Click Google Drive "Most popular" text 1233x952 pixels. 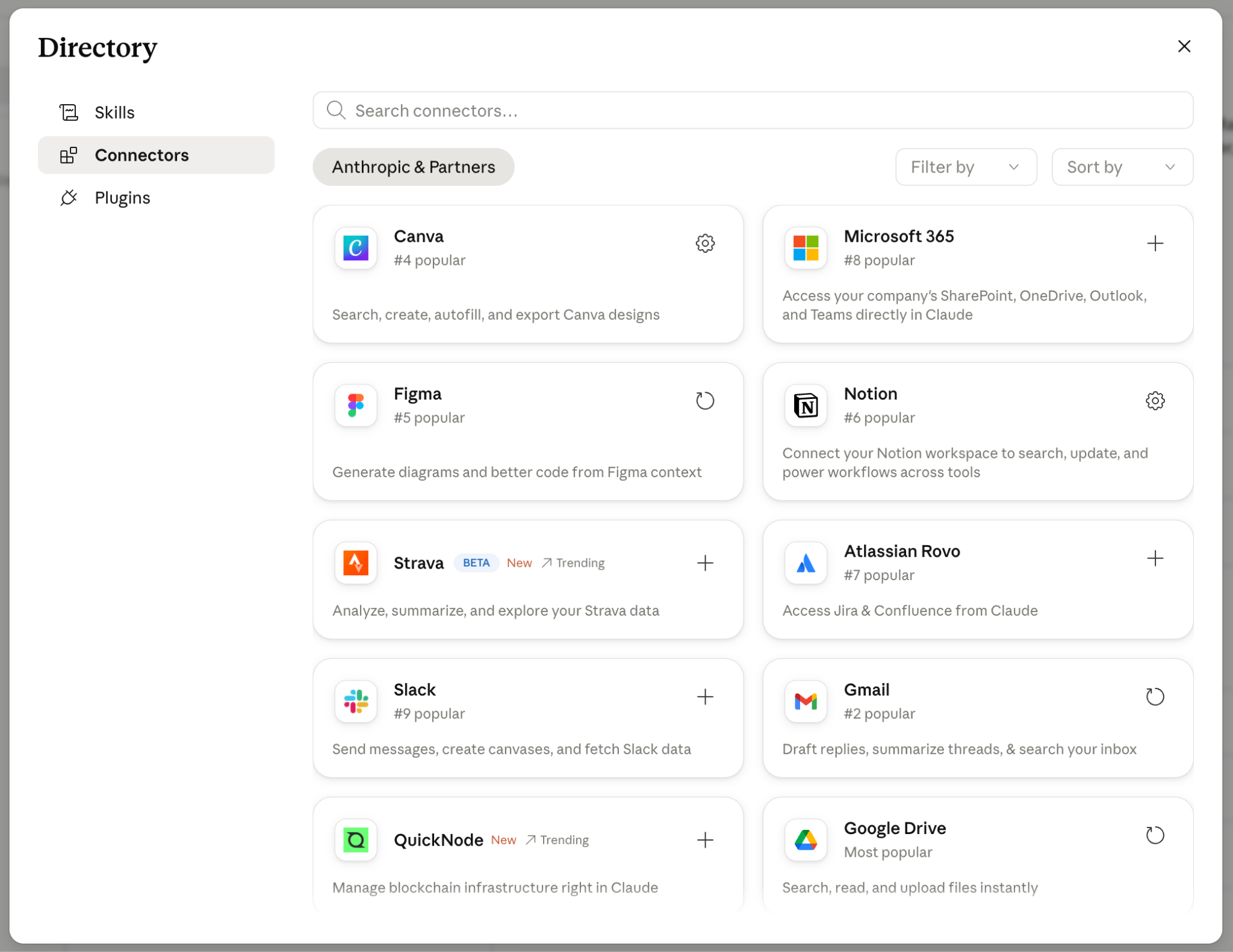[x=888, y=852]
